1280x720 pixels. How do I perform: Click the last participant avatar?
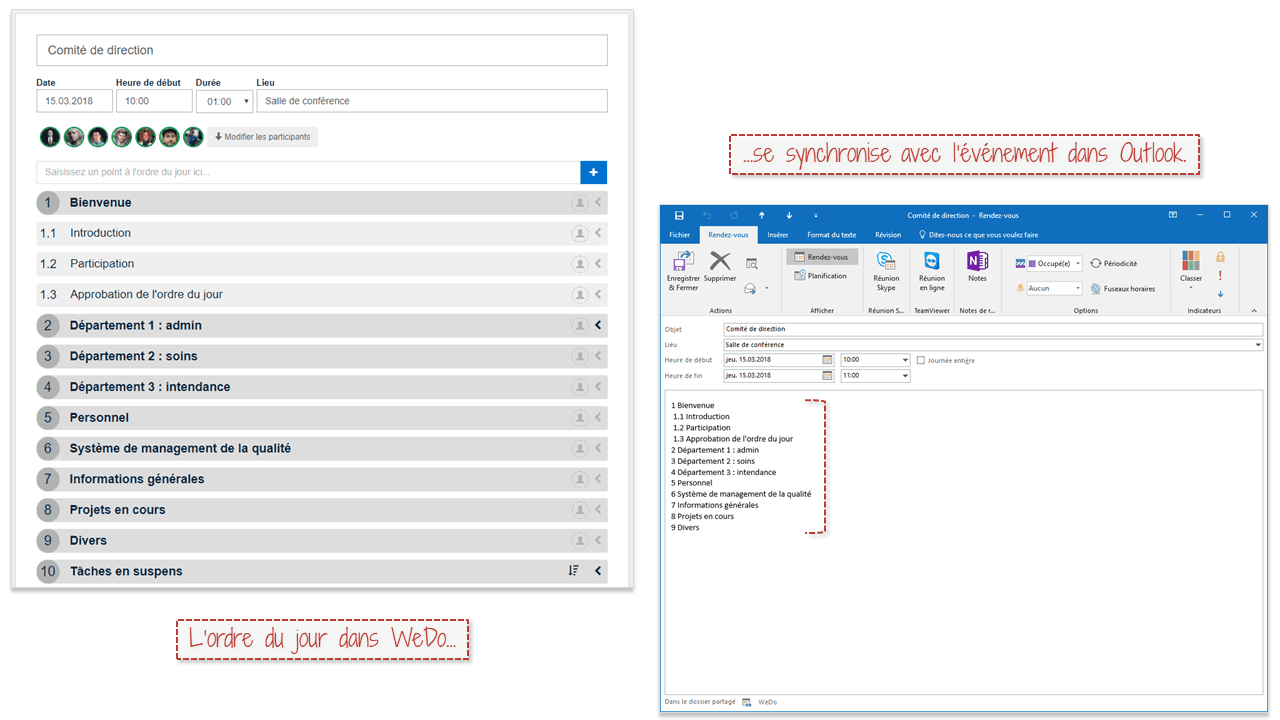click(193, 137)
